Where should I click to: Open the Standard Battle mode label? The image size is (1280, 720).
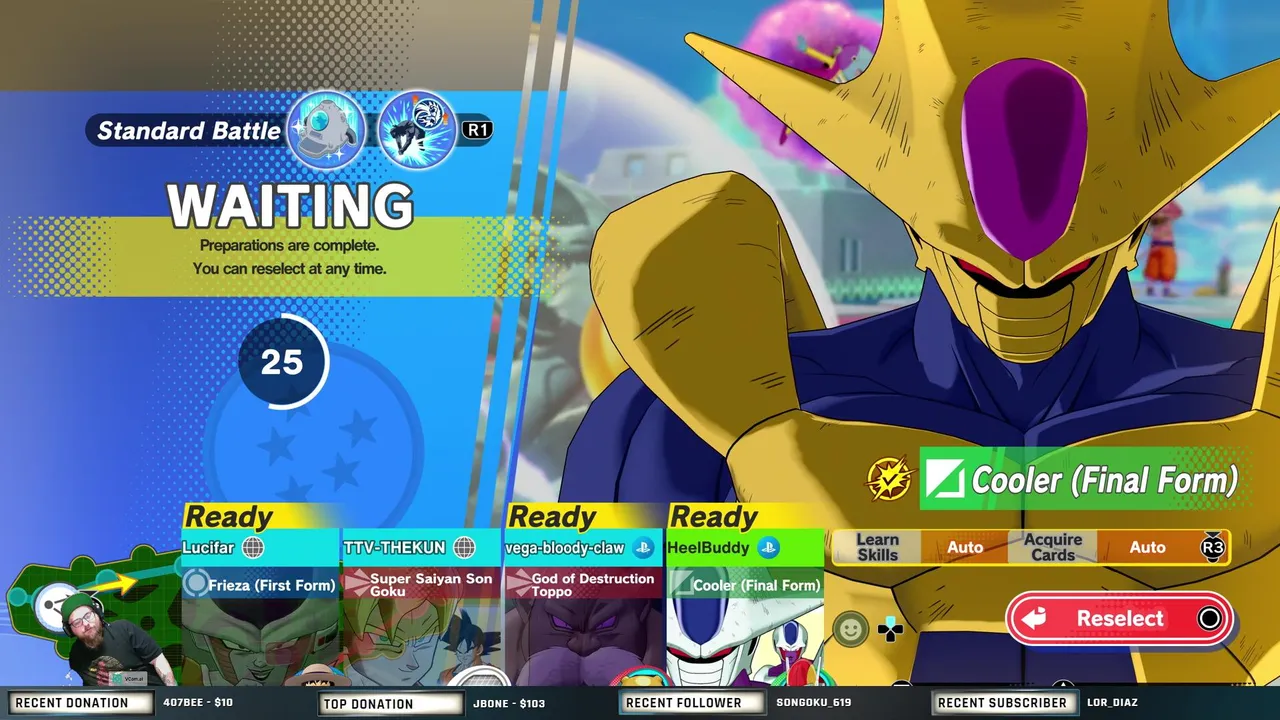[x=189, y=131]
